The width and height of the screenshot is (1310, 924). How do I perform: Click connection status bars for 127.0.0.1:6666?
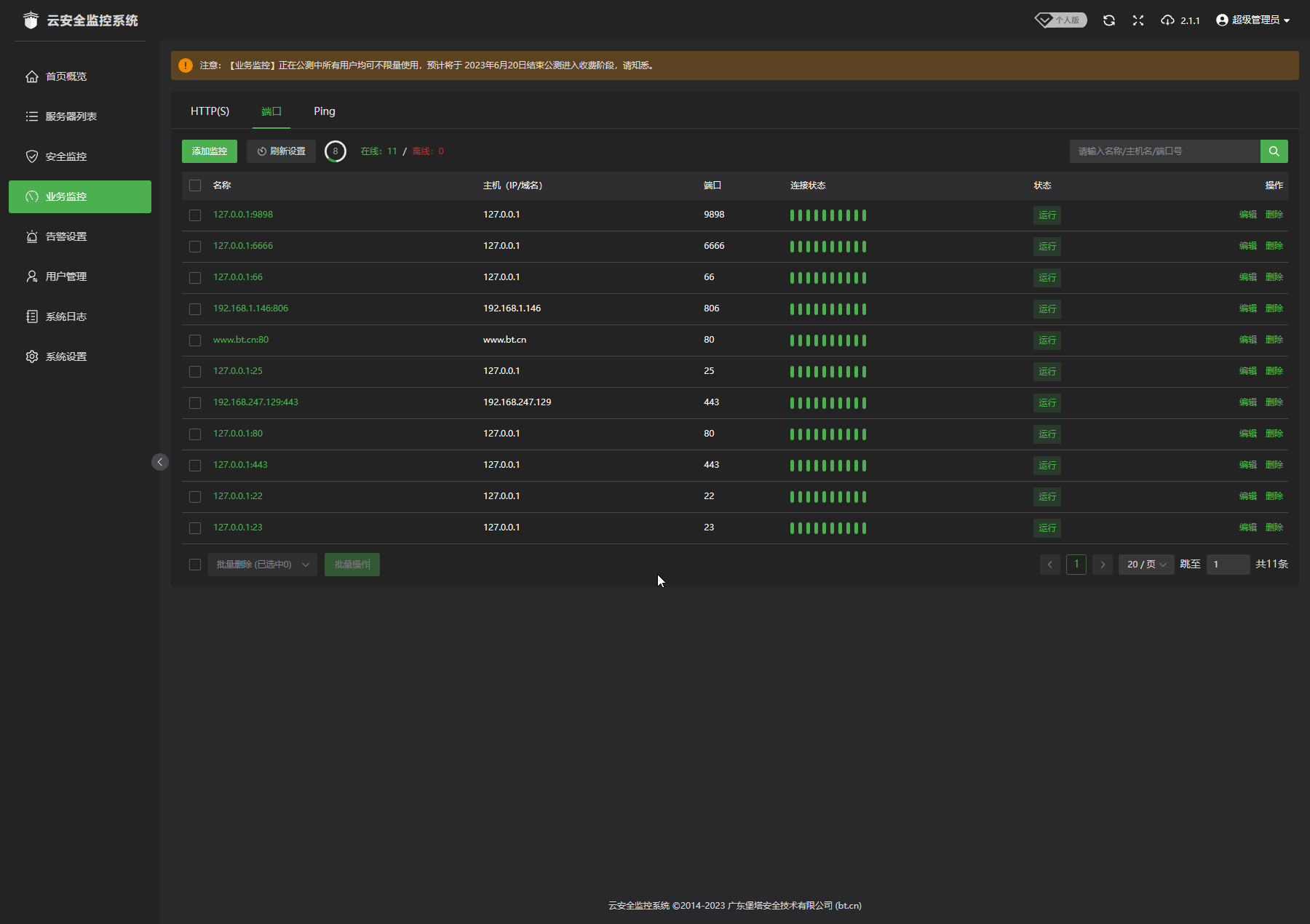828,247
